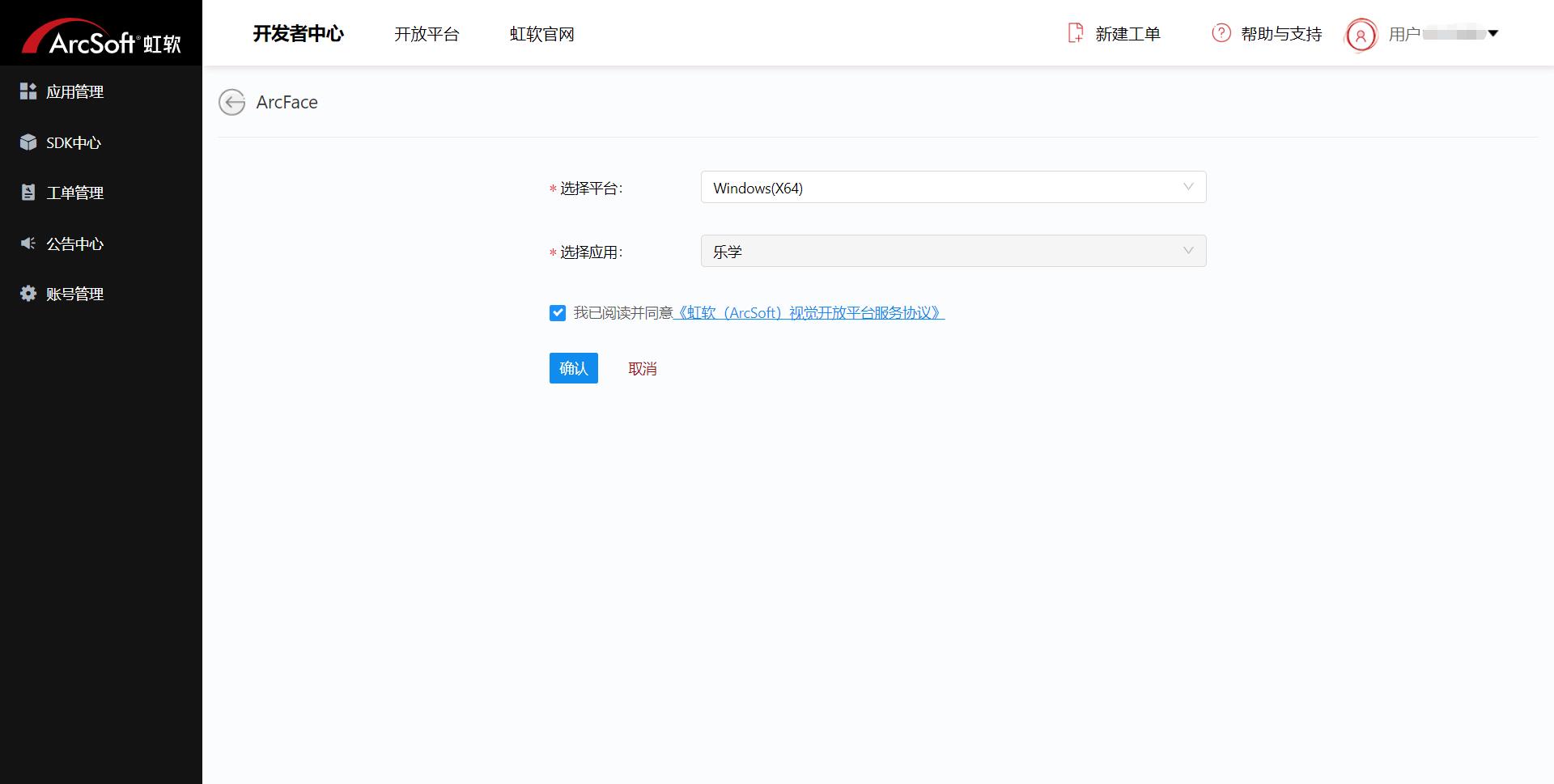The image size is (1554, 784).
Task: Select the 开发者中心 top navigation item
Action: [299, 34]
